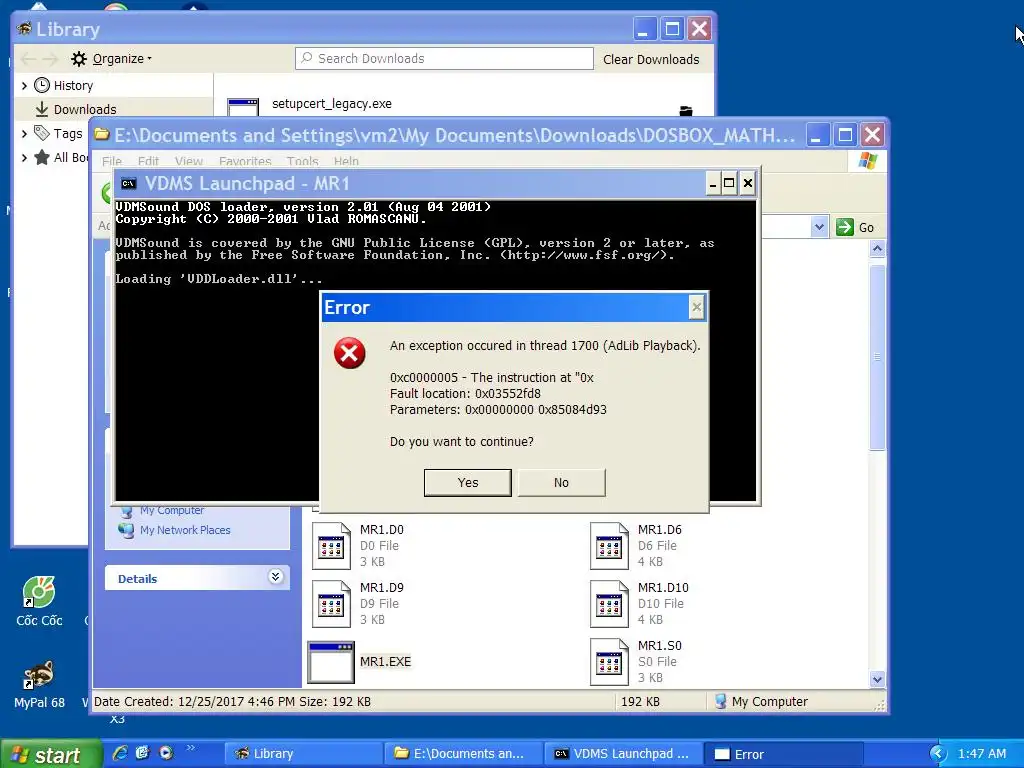The width and height of the screenshot is (1024, 768).
Task: Click the setupcert_legacy.exe filename text
Action: point(332,104)
